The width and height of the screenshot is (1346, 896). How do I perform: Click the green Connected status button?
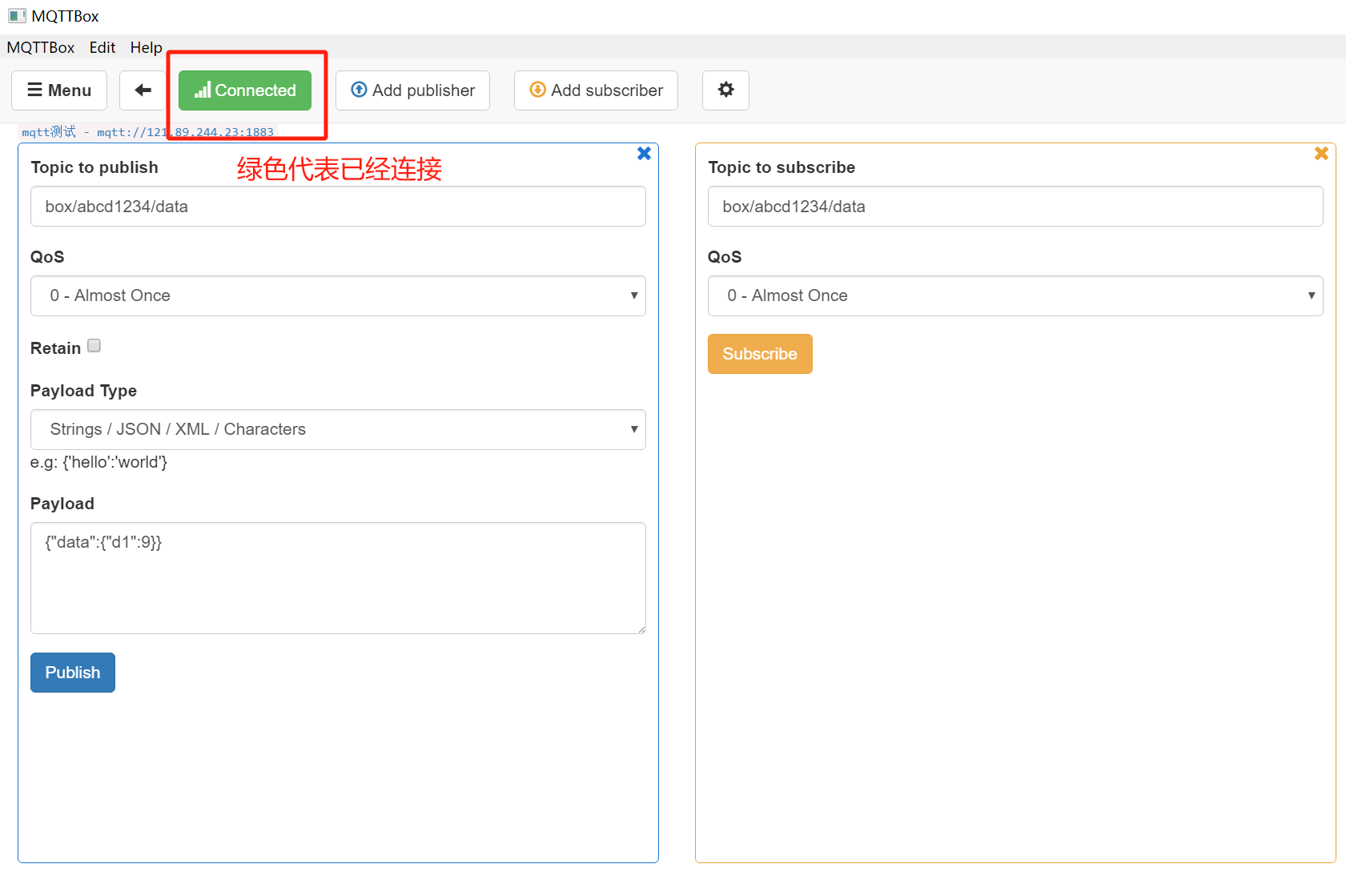245,90
